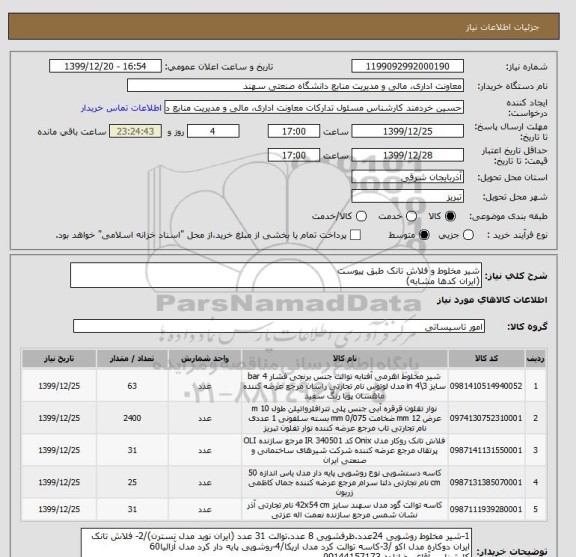The width and height of the screenshot is (576, 557).
Task: Click the remaining days field showing 4
Action: tap(213, 131)
